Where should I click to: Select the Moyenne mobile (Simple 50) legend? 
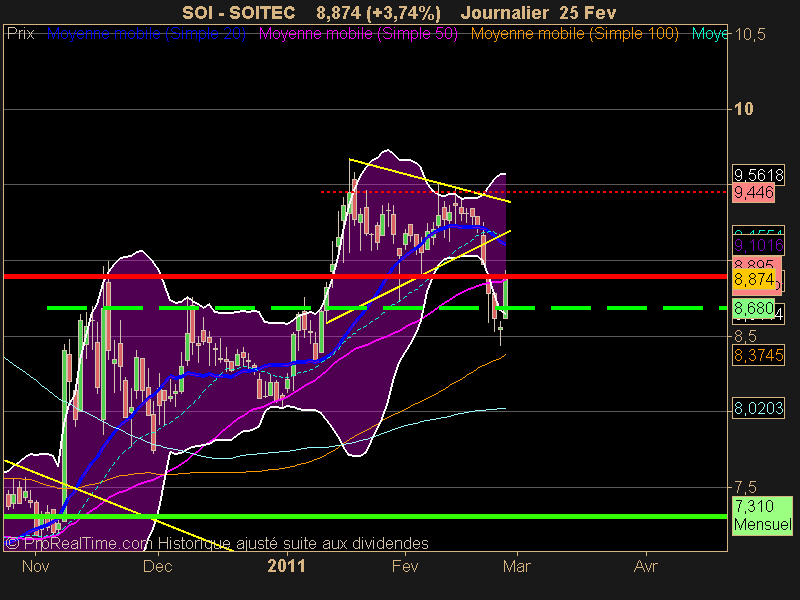point(358,34)
